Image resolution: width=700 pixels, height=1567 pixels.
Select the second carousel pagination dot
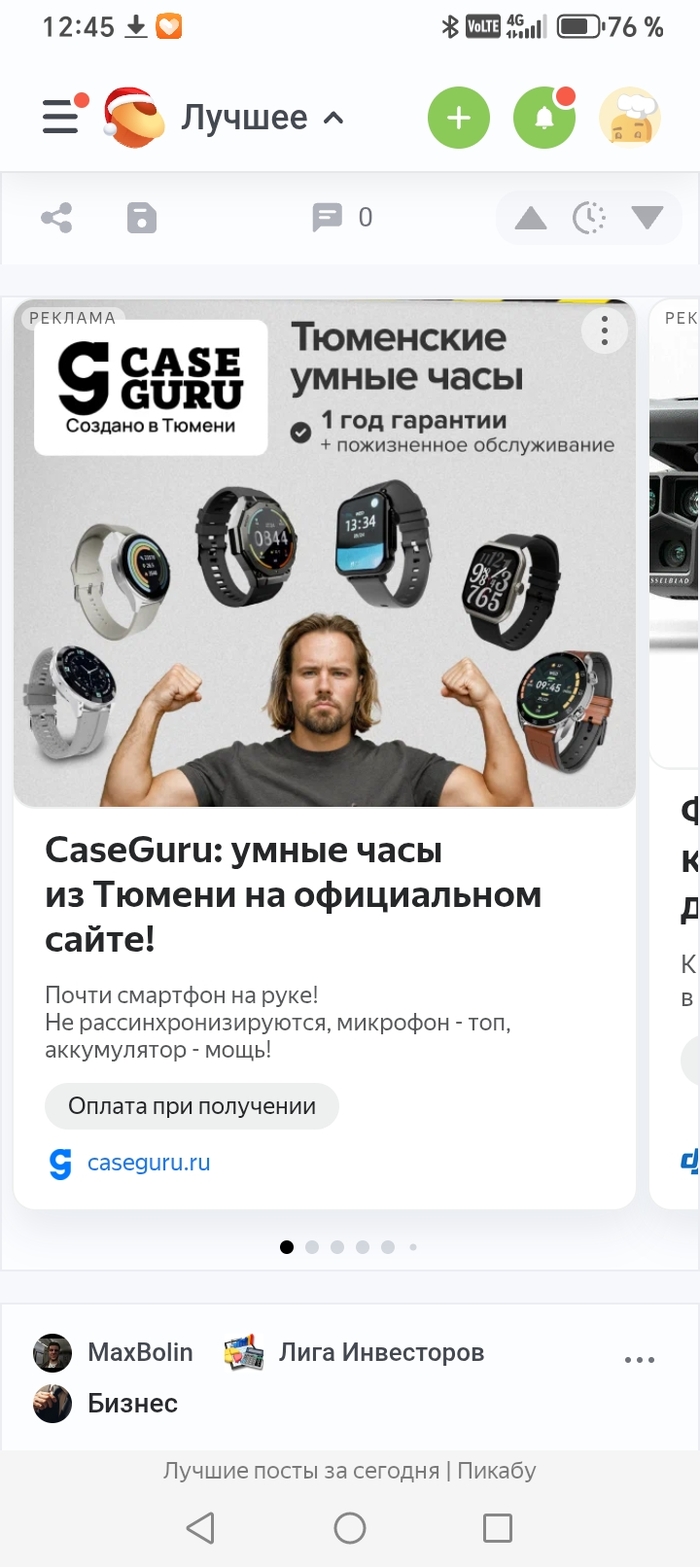click(x=312, y=1247)
